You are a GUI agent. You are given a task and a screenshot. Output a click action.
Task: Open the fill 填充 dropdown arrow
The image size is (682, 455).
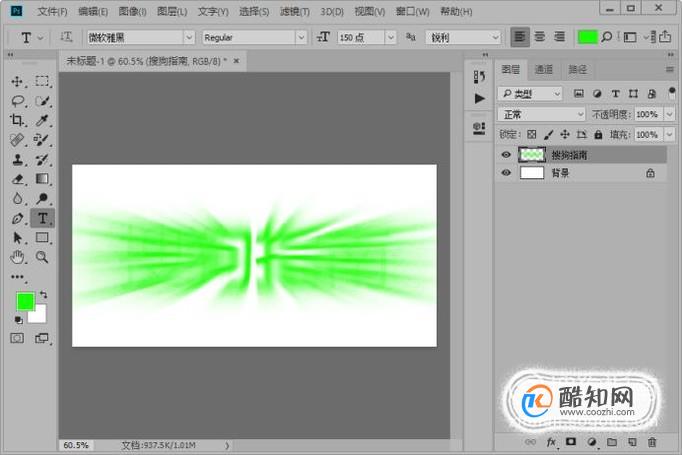pyautogui.click(x=669, y=134)
